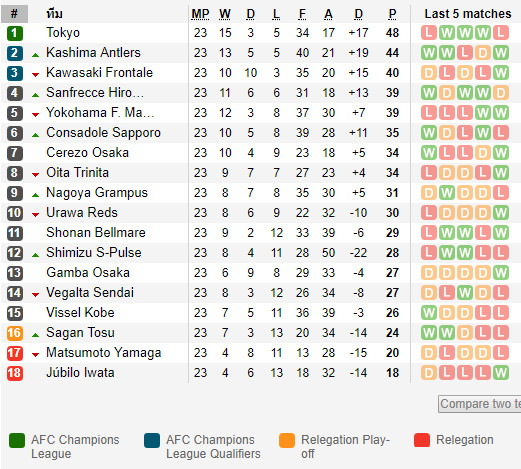Click Kashima Antlers' green up arrow

[x=35, y=55]
